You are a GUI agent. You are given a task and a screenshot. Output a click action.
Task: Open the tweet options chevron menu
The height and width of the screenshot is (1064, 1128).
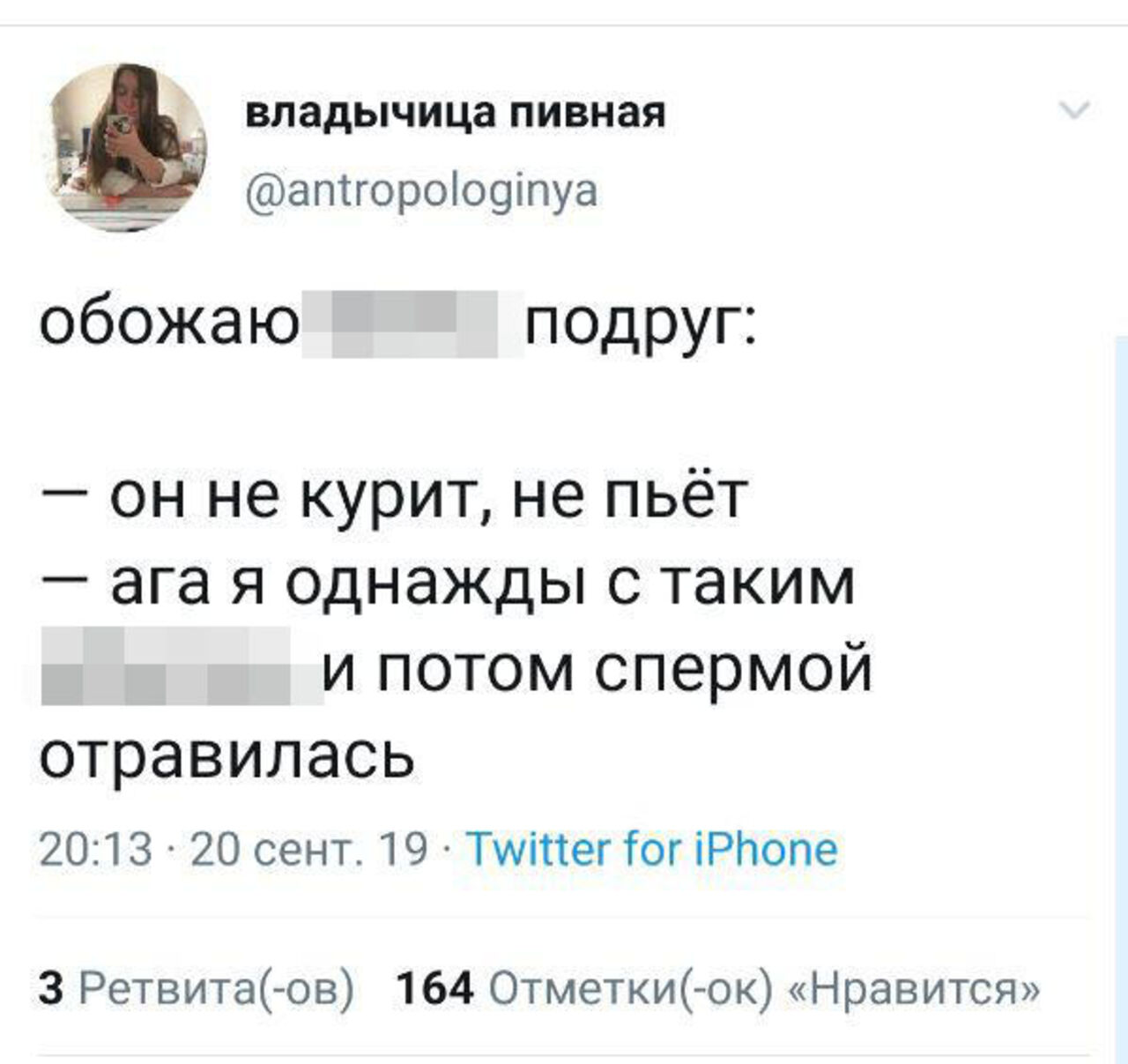point(1075,111)
